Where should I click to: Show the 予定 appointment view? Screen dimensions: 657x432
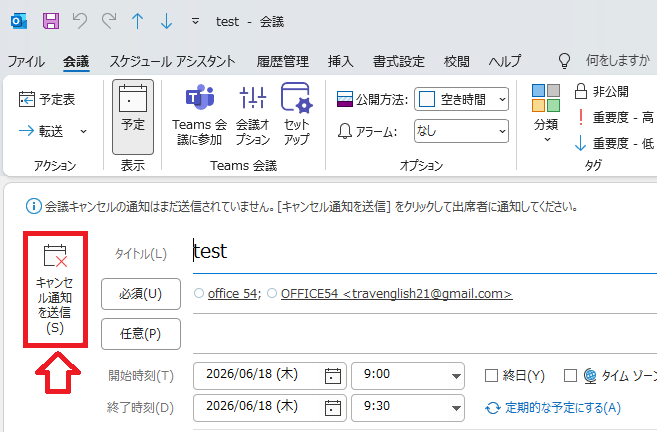click(x=133, y=117)
